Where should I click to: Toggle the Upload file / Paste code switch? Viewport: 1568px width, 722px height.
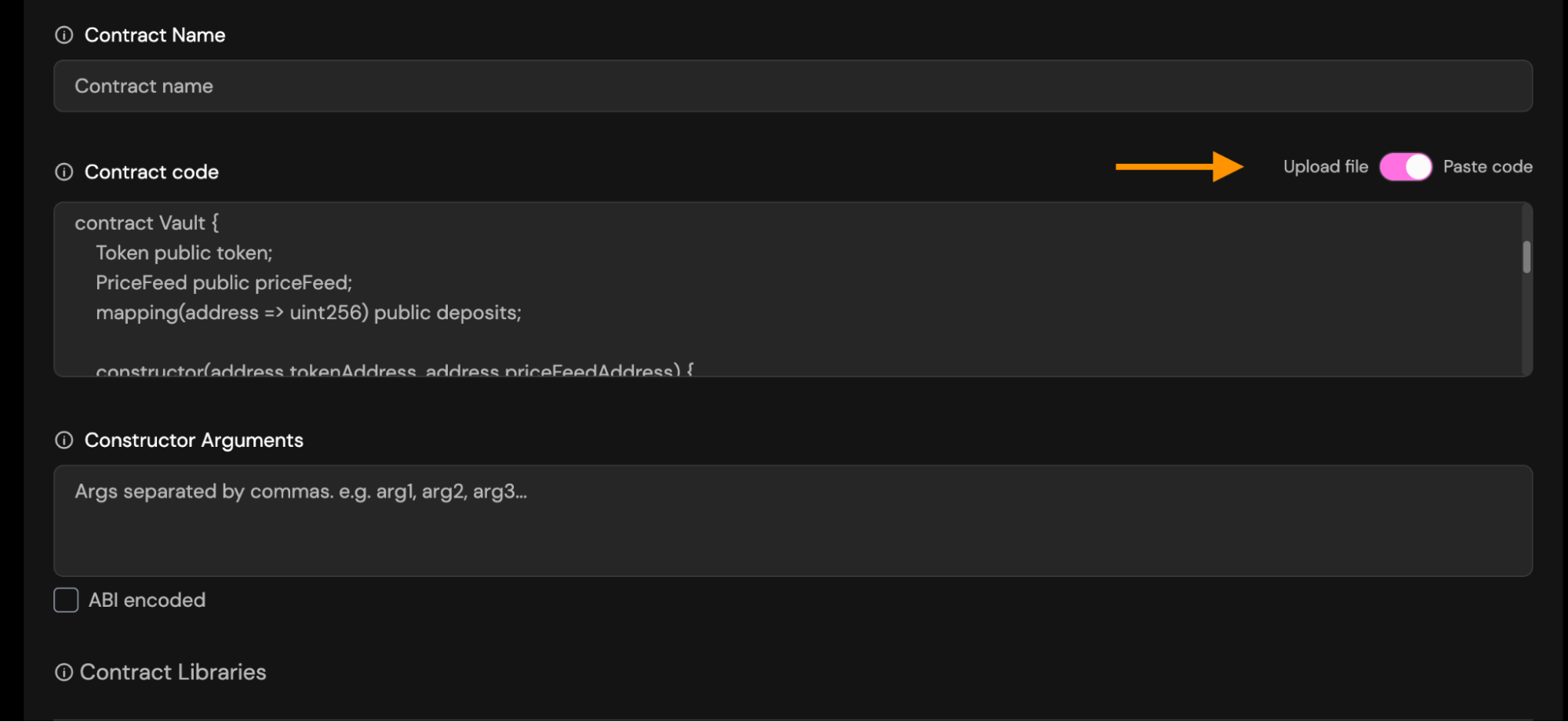(1405, 167)
